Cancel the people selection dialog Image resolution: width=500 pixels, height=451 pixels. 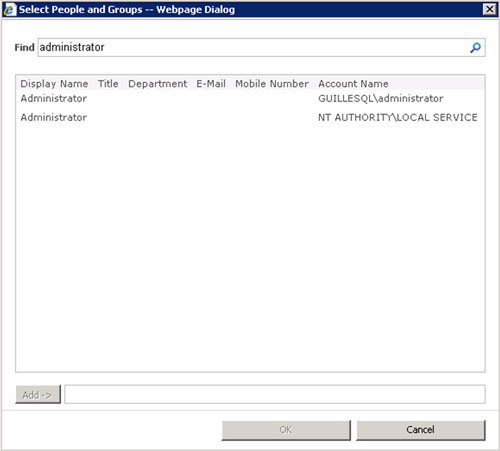(421, 430)
